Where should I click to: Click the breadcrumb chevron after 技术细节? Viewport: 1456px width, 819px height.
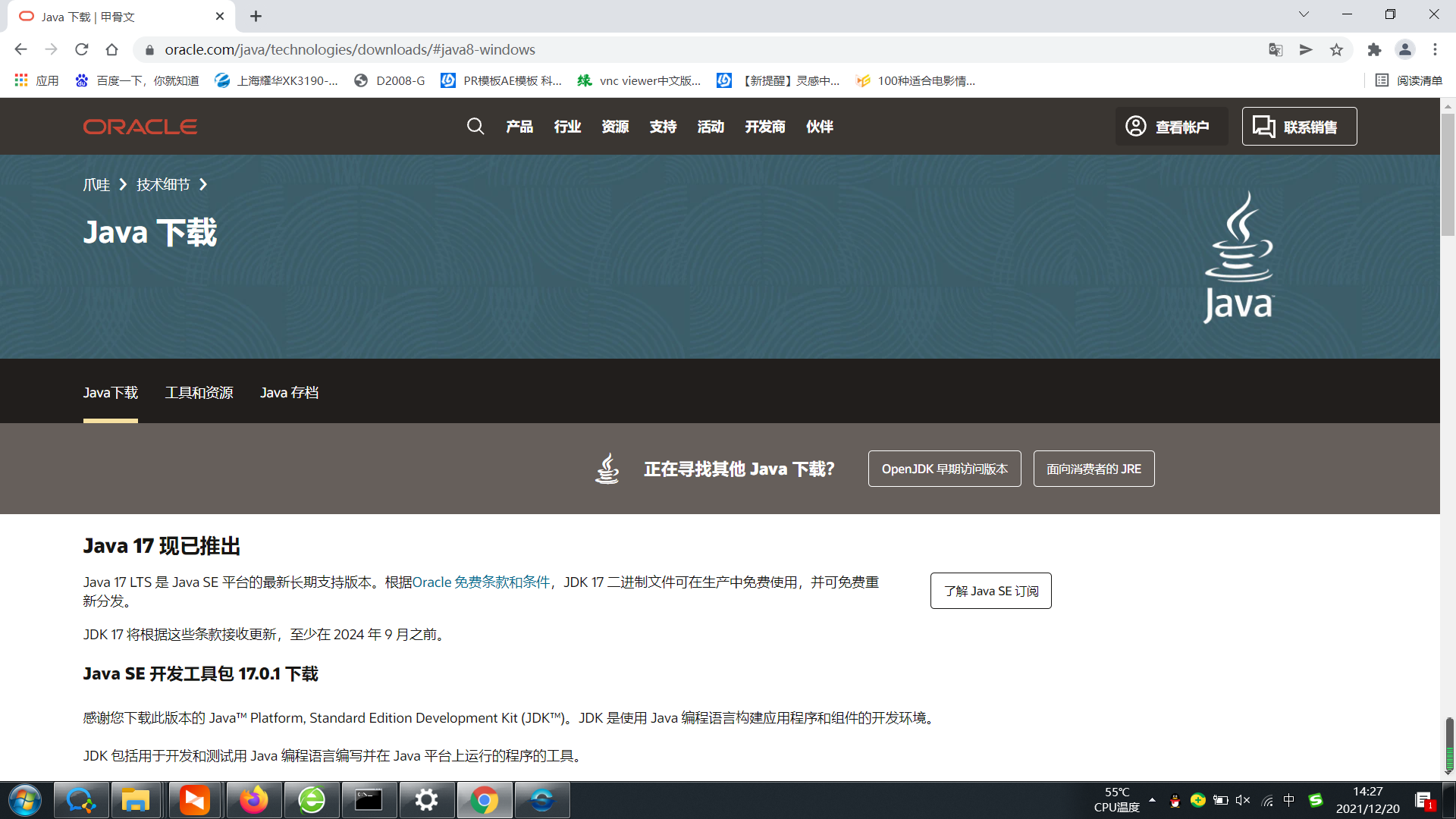[203, 184]
